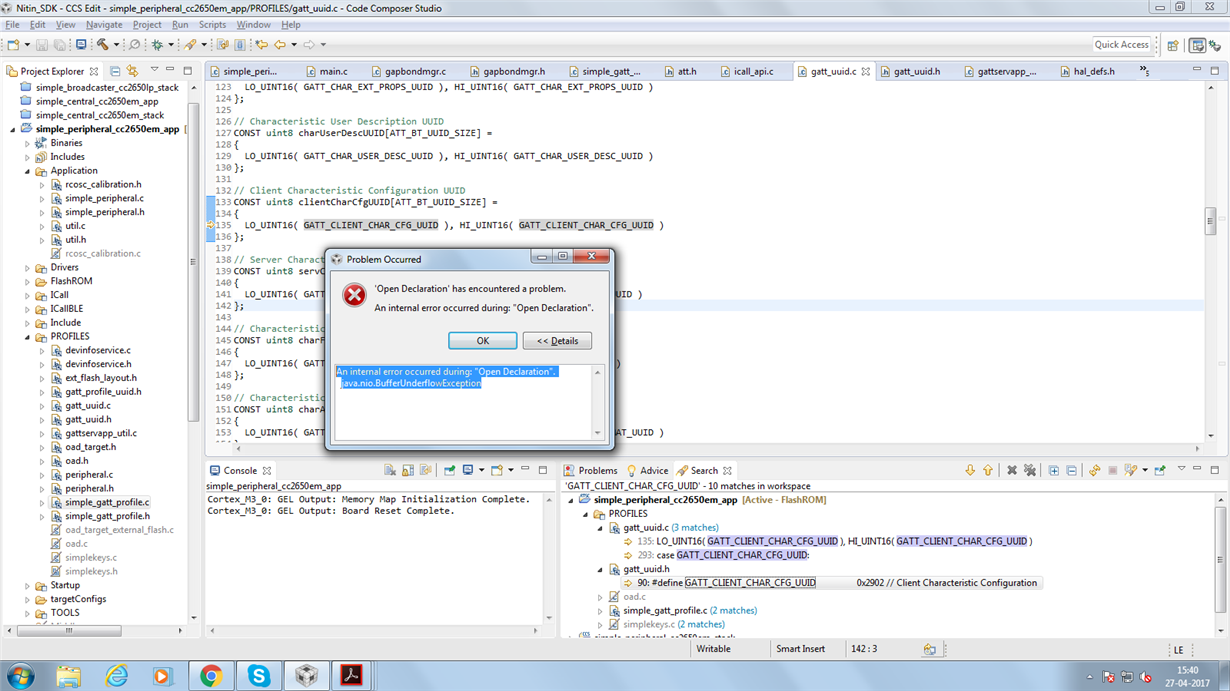Click the Show Next Match arrow in Search

tap(970, 470)
